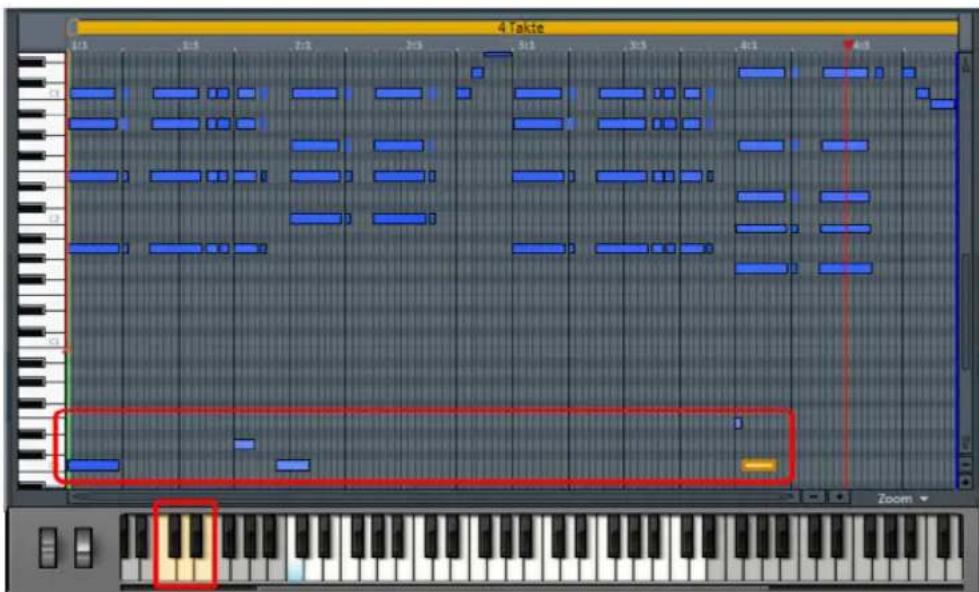The height and width of the screenshot is (592, 979).
Task: Select the long blue note at bar 4:1
Action: pyautogui.click(x=760, y=73)
